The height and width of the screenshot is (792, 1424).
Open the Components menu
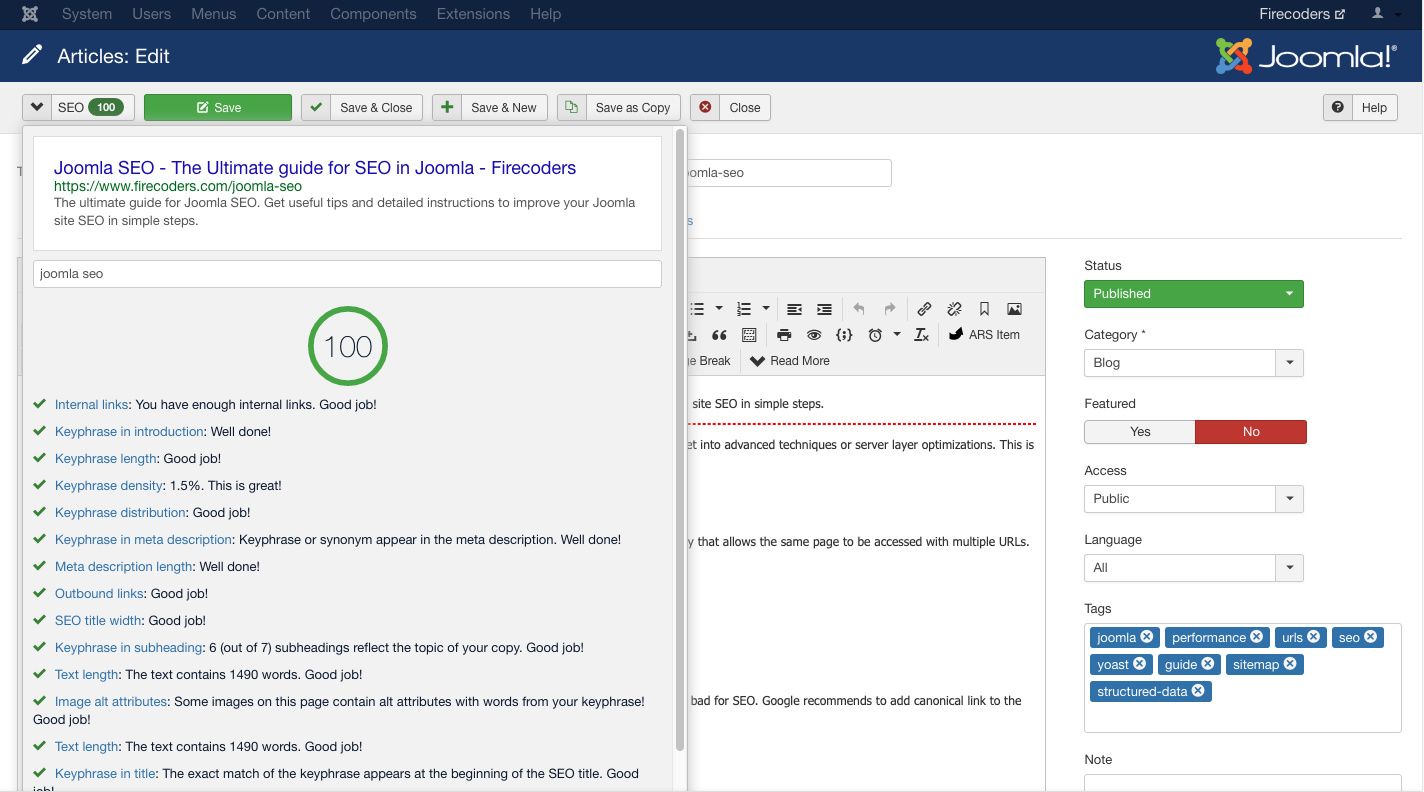click(373, 14)
